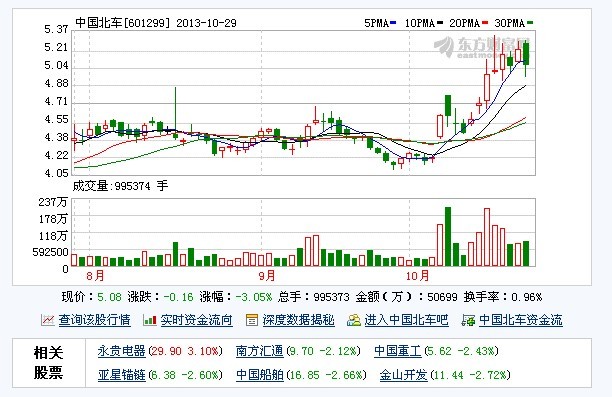The height and width of the screenshot is (397, 612).
Task: Select related stock 永贵电器
Action: 121,351
